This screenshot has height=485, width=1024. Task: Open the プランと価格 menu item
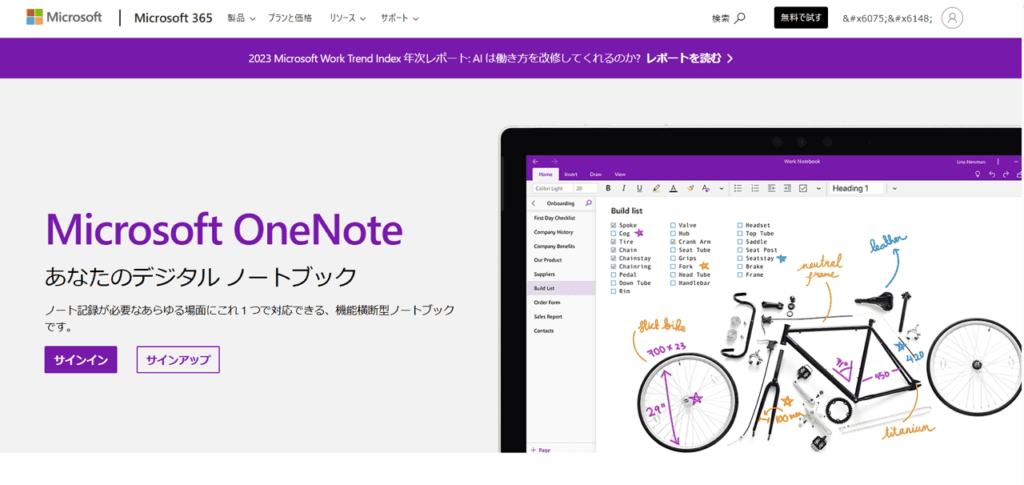[x=291, y=18]
